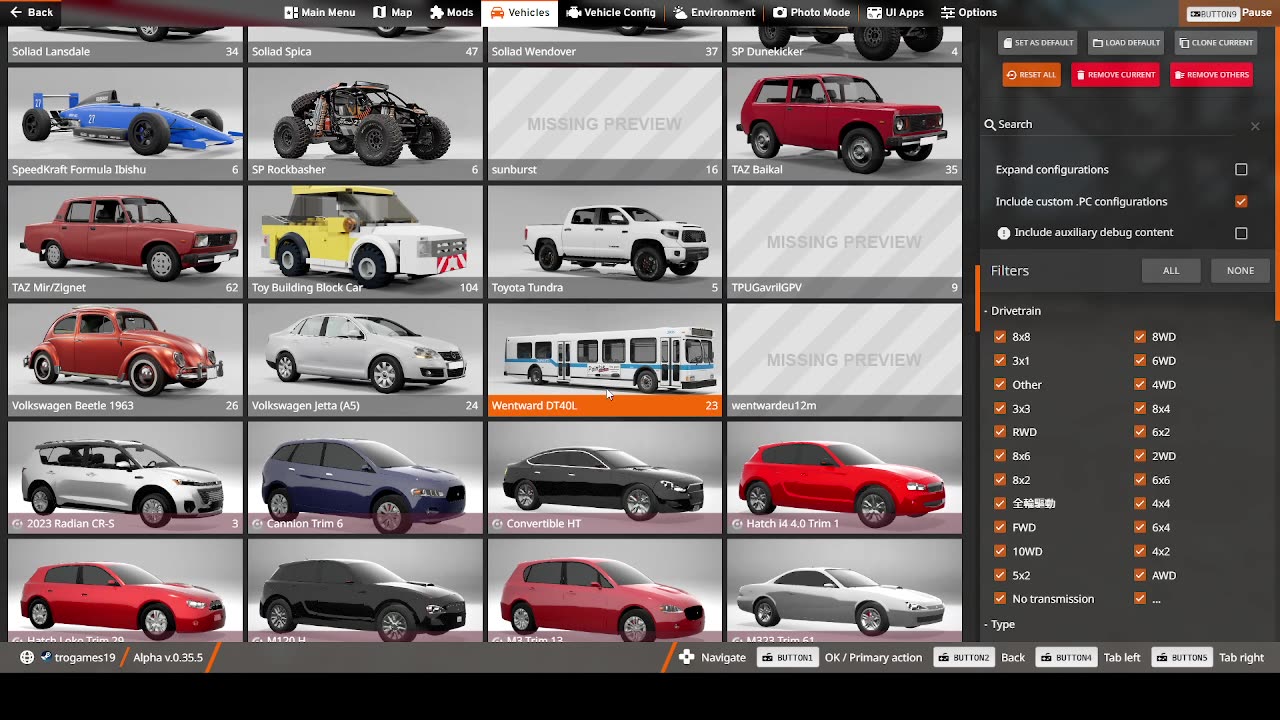Uncheck the AWD drivetrain filter
1280x720 pixels.
[1140, 575]
